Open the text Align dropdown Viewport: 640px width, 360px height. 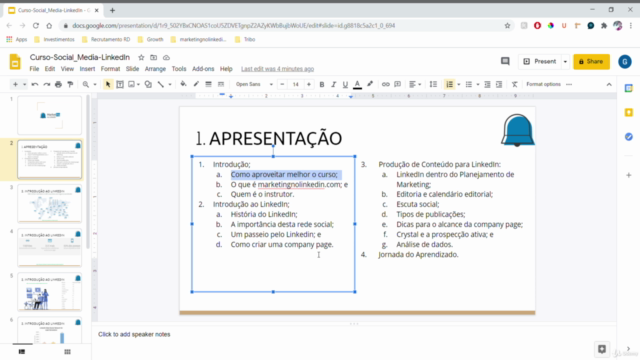click(x=415, y=84)
